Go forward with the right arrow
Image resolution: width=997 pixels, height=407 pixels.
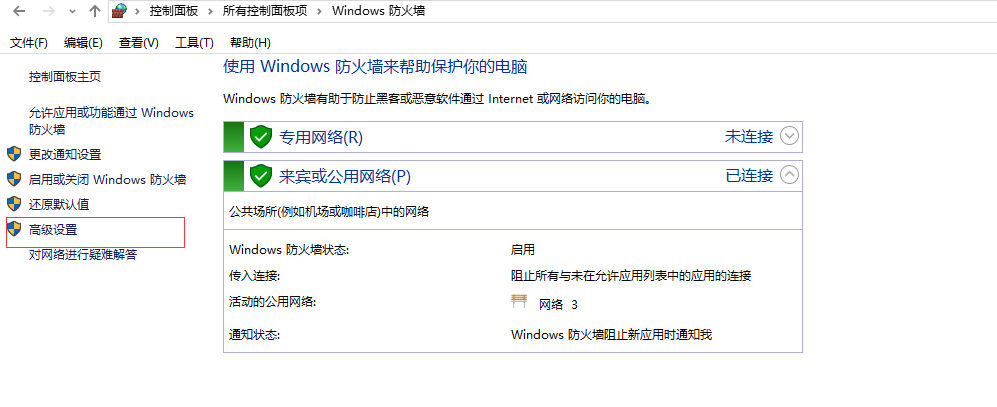pyautogui.click(x=48, y=11)
